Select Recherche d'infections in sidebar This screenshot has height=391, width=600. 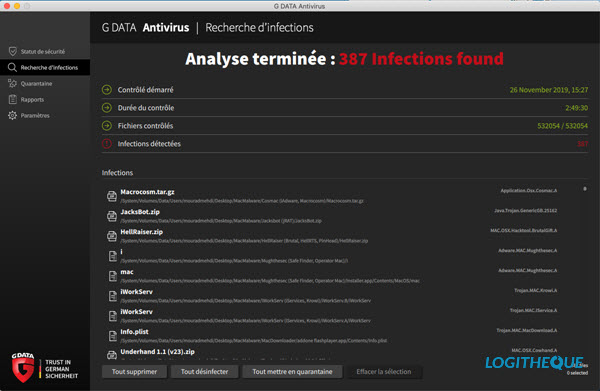[45, 67]
